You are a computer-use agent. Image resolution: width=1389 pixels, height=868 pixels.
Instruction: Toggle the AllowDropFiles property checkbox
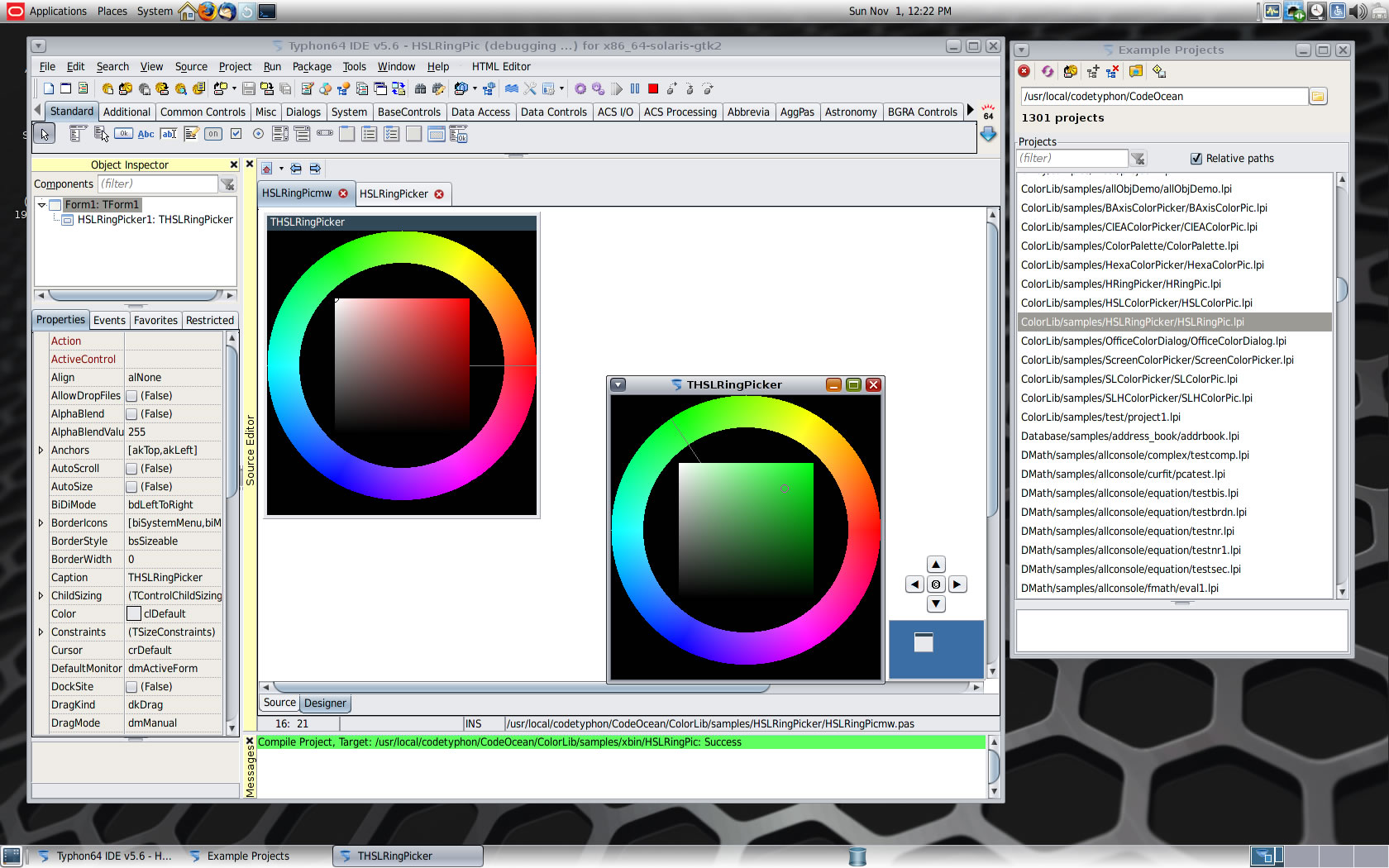coord(131,396)
